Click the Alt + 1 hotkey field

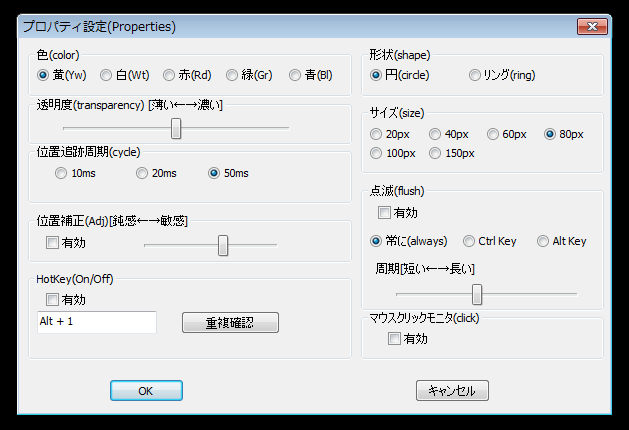95,322
